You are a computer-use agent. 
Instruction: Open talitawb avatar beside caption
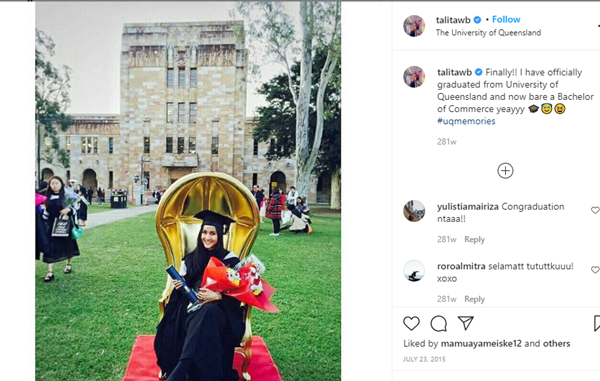coord(414,77)
